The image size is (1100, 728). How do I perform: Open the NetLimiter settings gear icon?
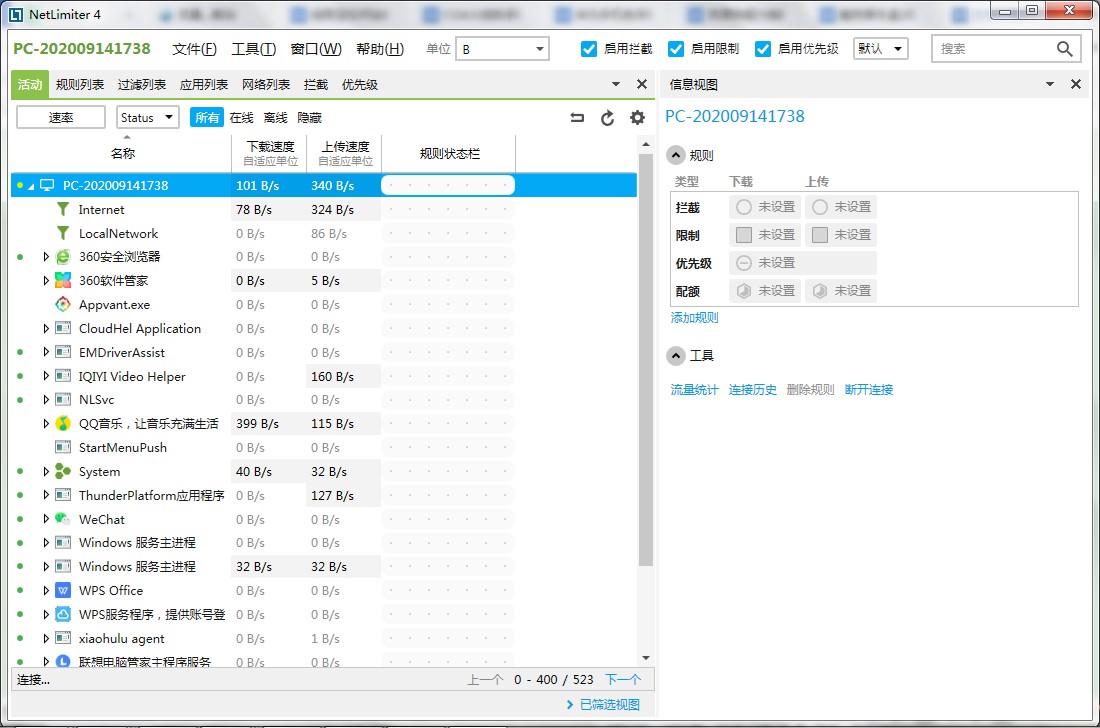click(636, 117)
